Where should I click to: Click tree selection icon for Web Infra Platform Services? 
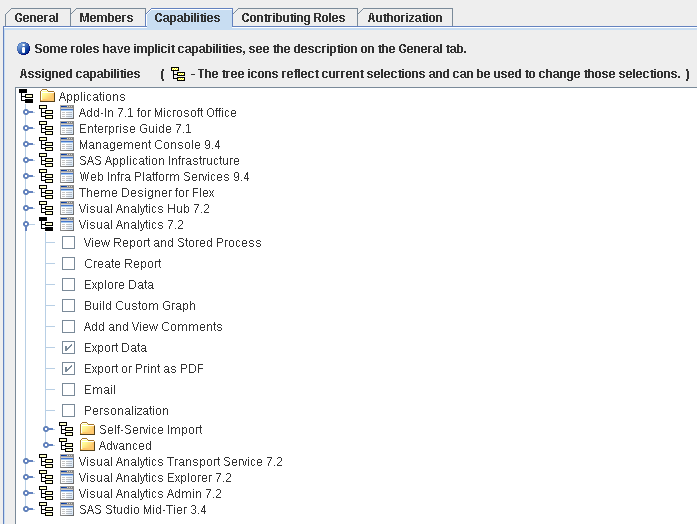(x=46, y=176)
